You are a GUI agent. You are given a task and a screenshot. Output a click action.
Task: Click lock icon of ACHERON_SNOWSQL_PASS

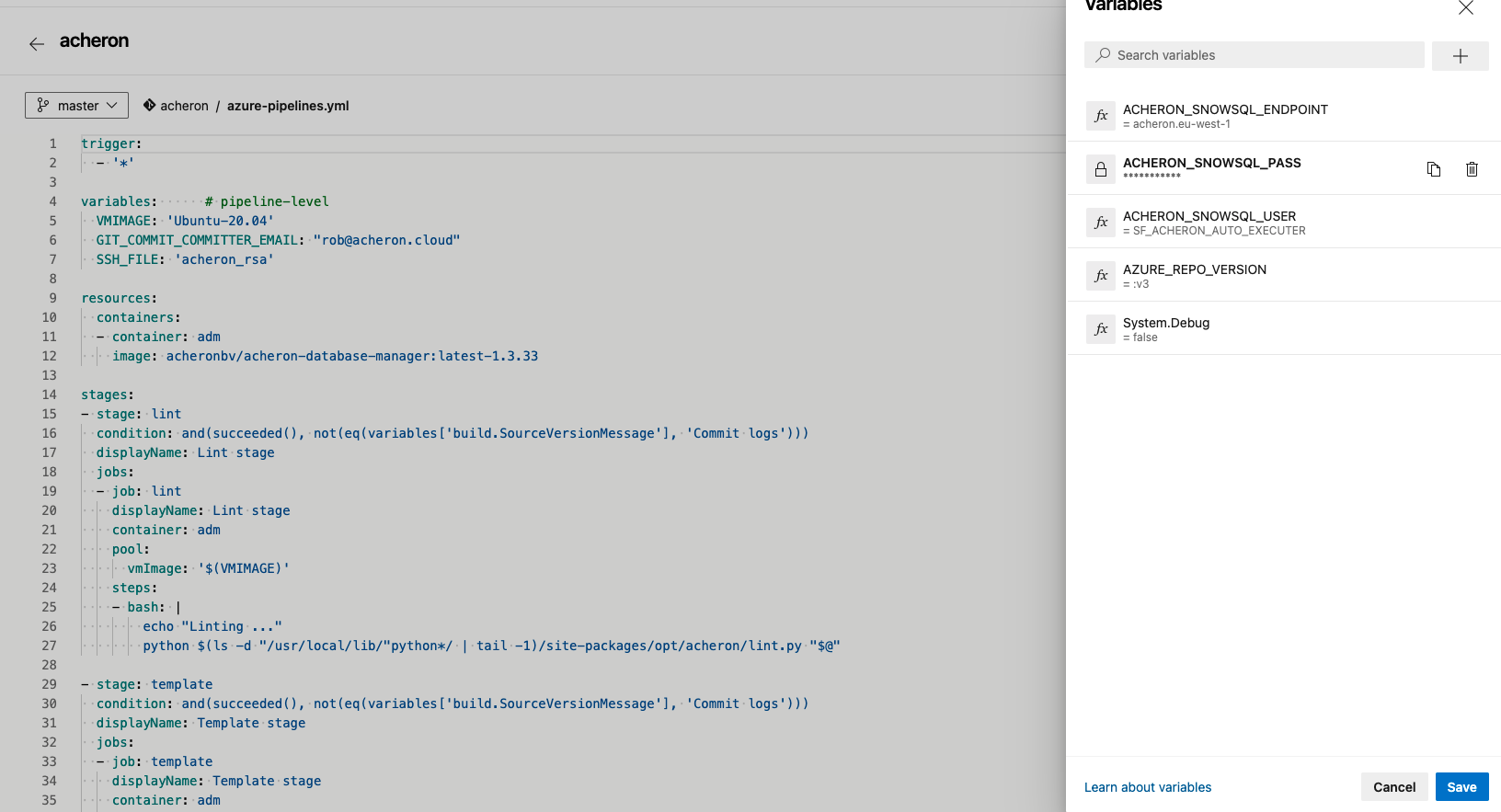(1101, 169)
